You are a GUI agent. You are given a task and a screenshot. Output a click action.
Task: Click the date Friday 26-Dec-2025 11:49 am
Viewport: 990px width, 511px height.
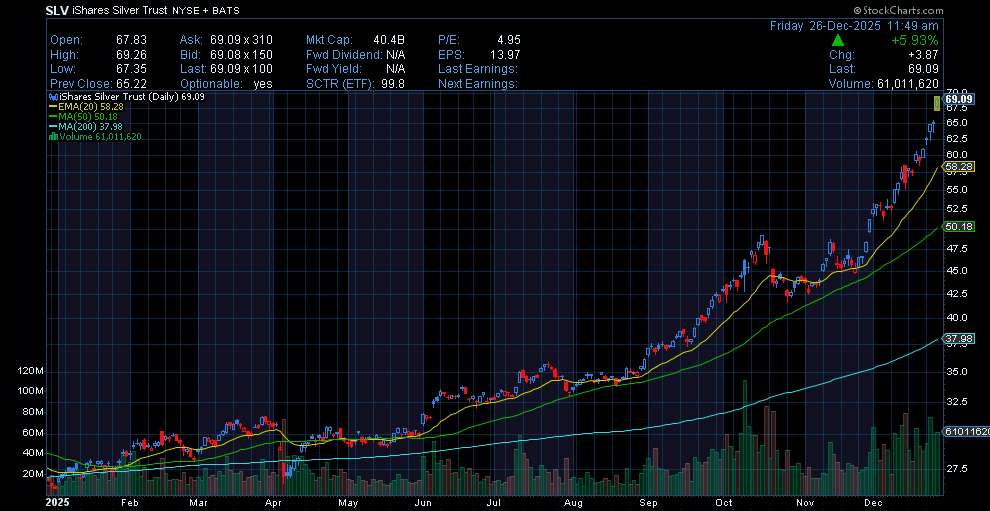click(854, 26)
